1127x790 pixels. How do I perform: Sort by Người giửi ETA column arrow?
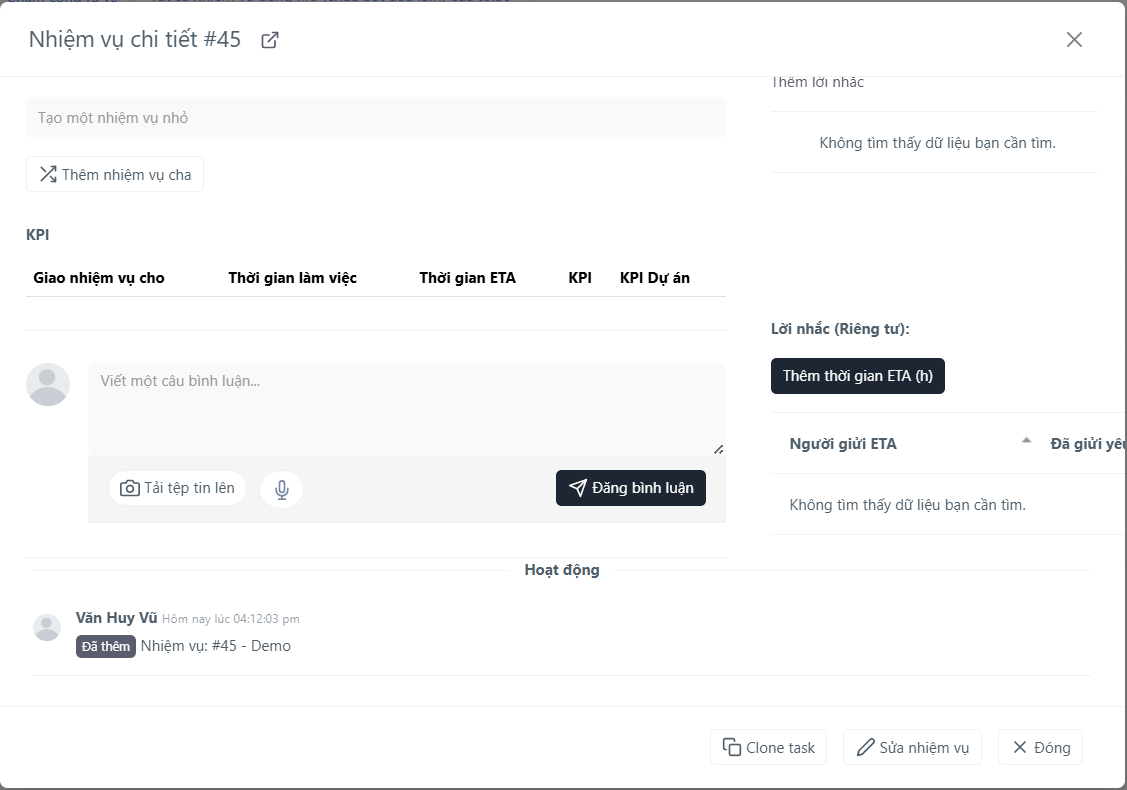[1026, 441]
